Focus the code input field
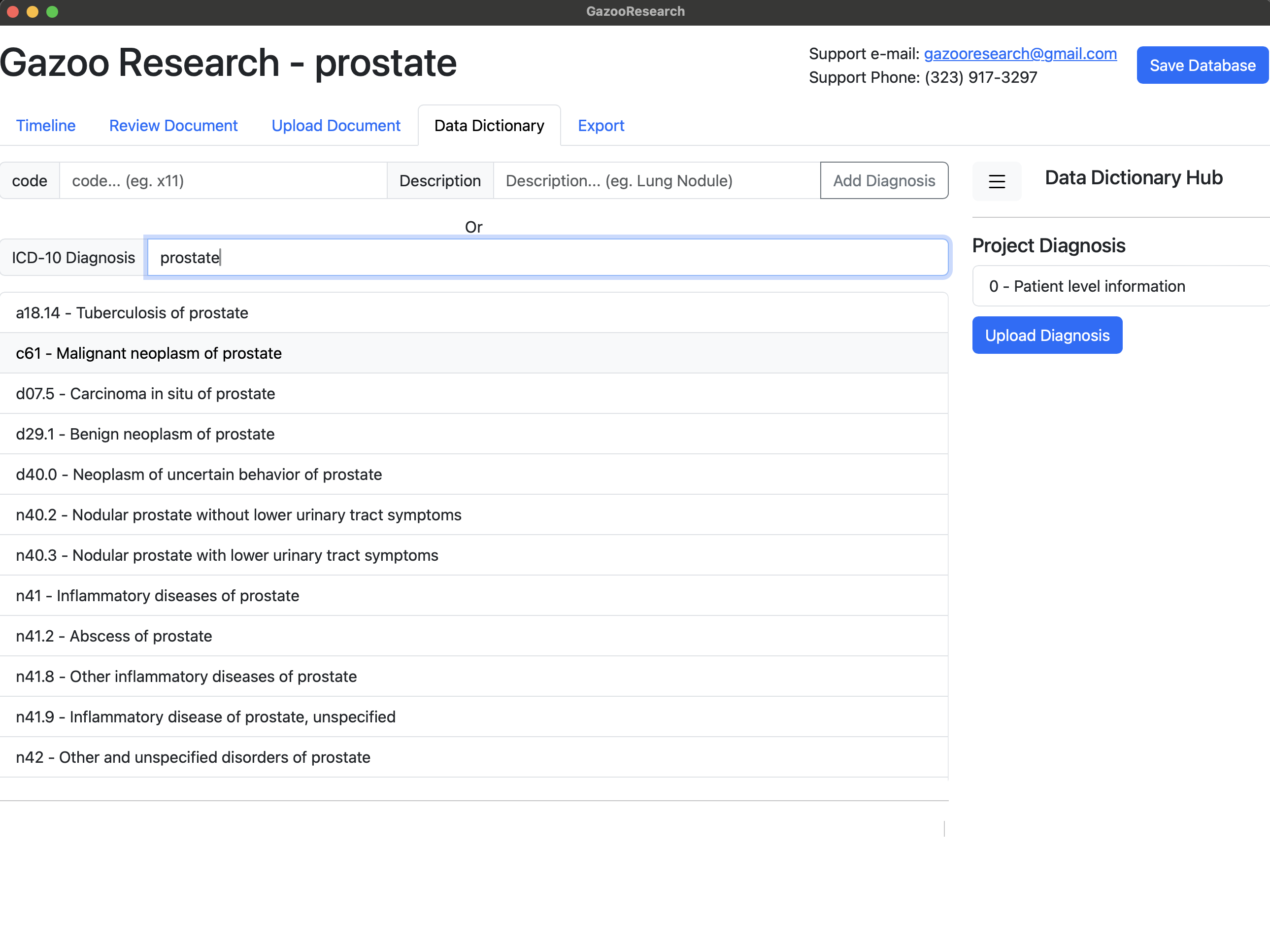Image resolution: width=1270 pixels, height=952 pixels. click(223, 181)
